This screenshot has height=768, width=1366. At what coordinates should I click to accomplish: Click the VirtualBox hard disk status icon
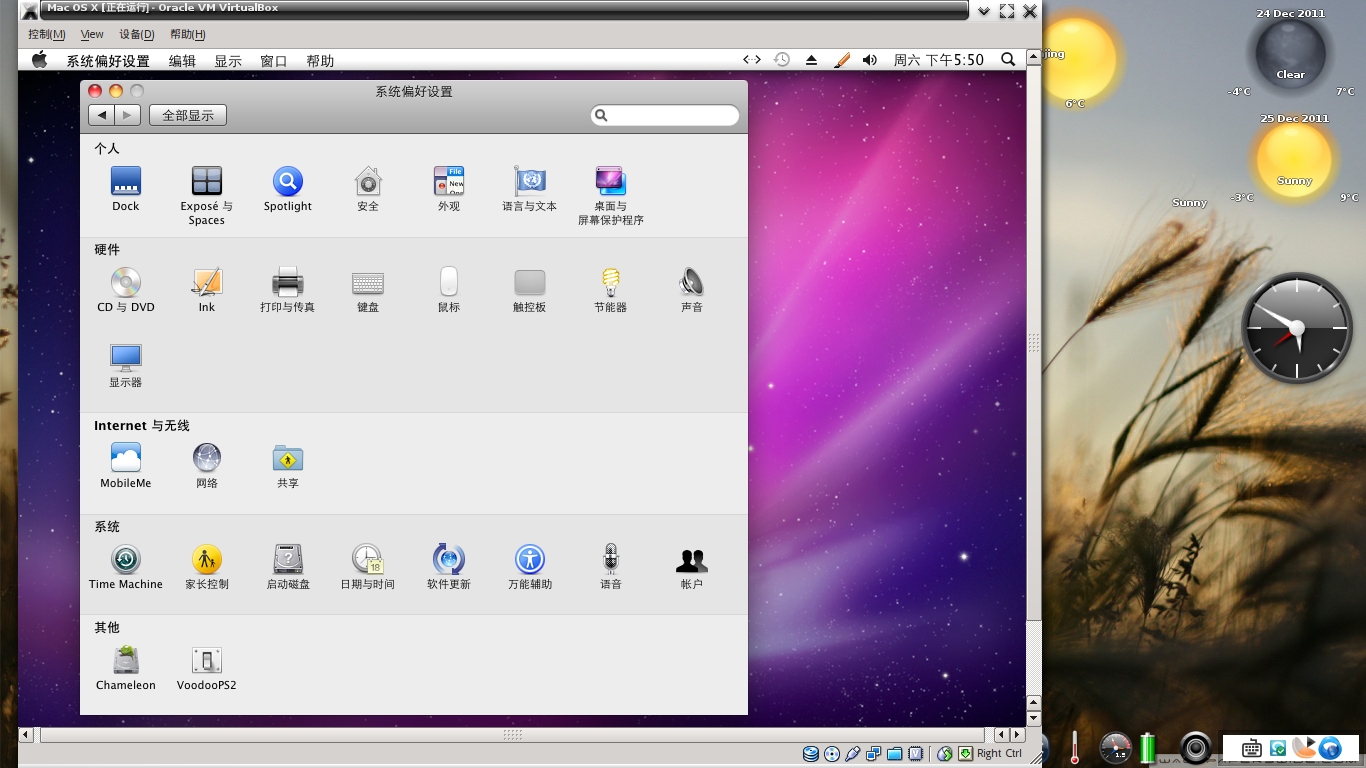[x=811, y=753]
